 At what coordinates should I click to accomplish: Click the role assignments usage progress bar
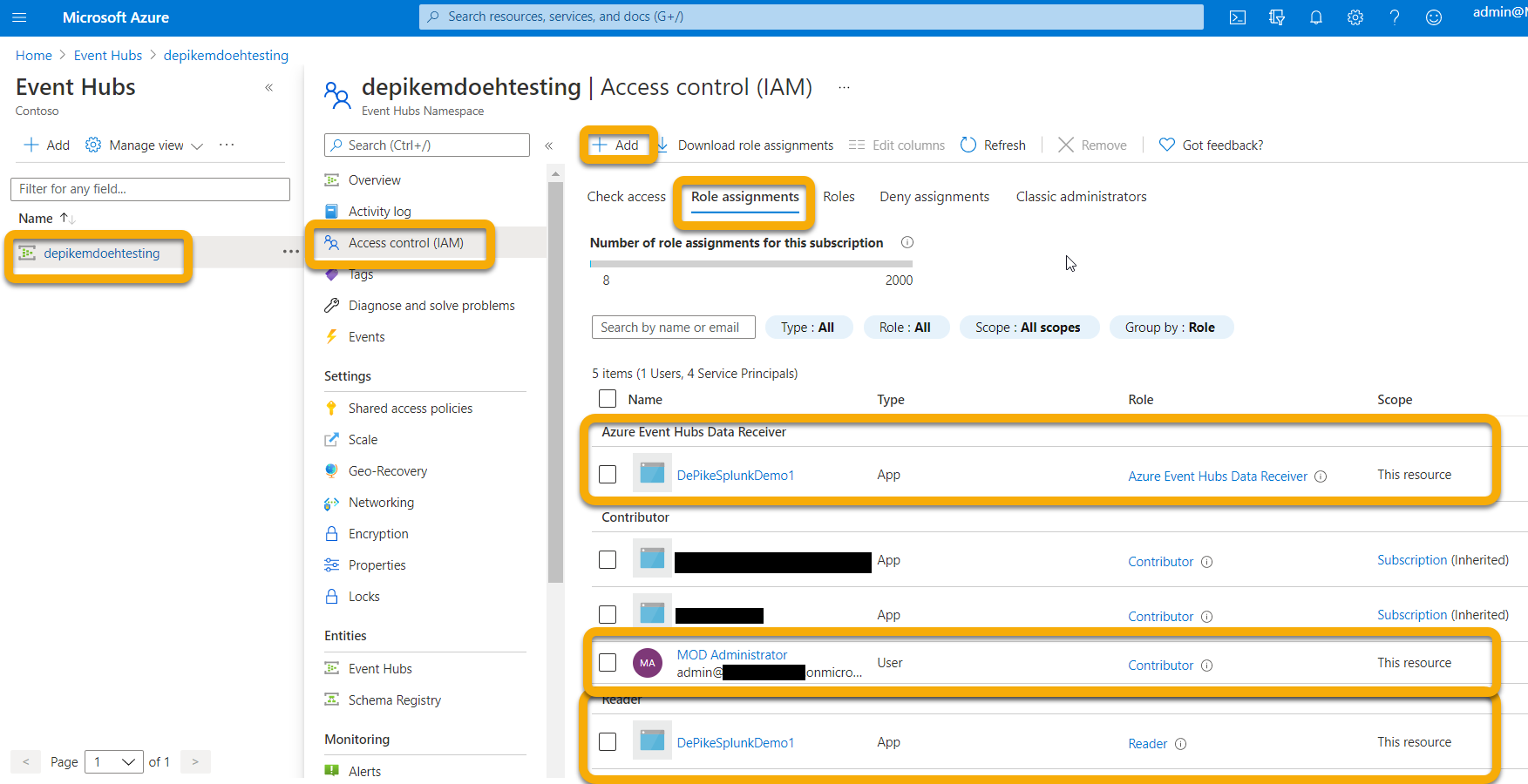pos(751,263)
